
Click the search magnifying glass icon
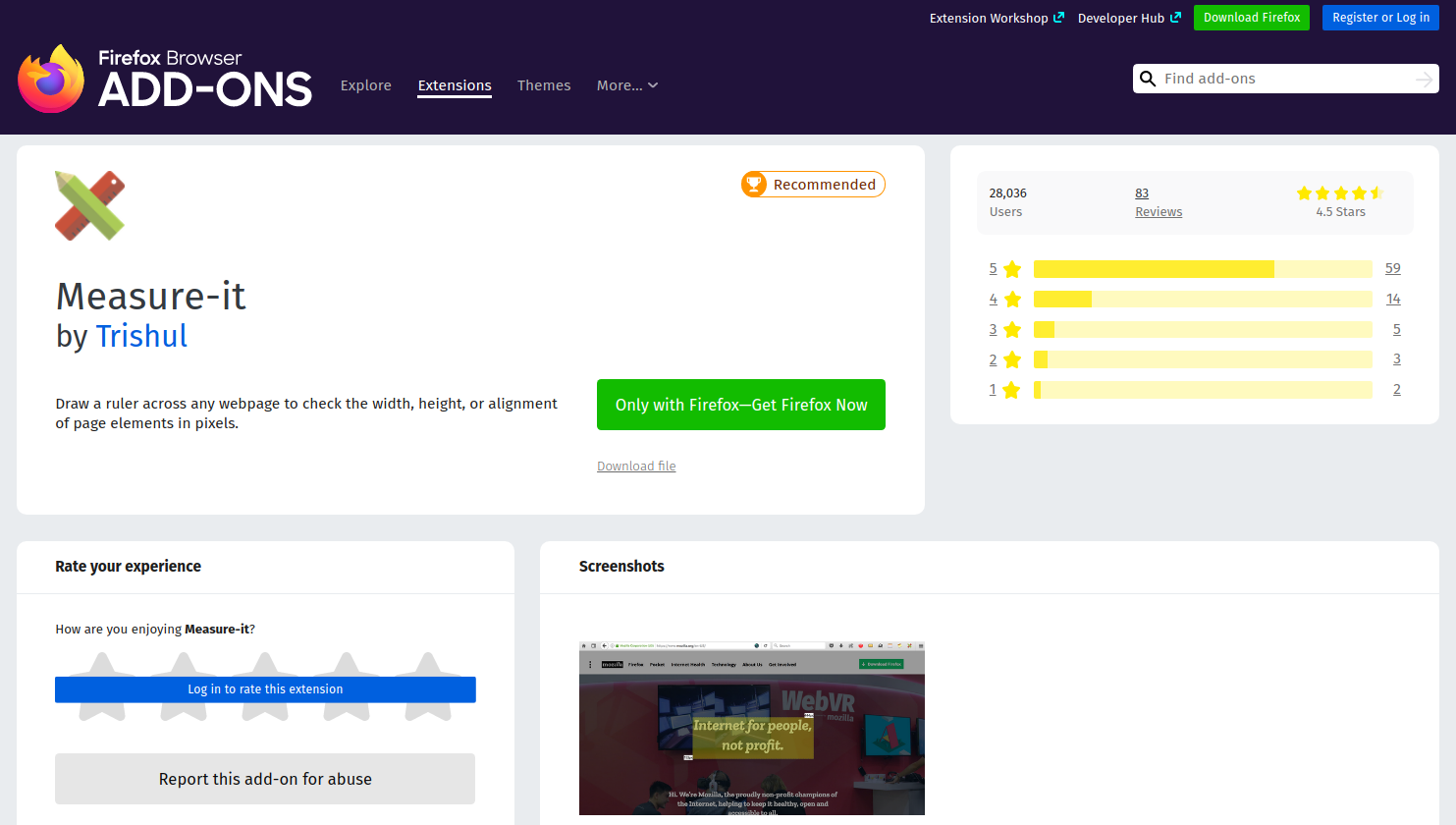(x=1148, y=79)
